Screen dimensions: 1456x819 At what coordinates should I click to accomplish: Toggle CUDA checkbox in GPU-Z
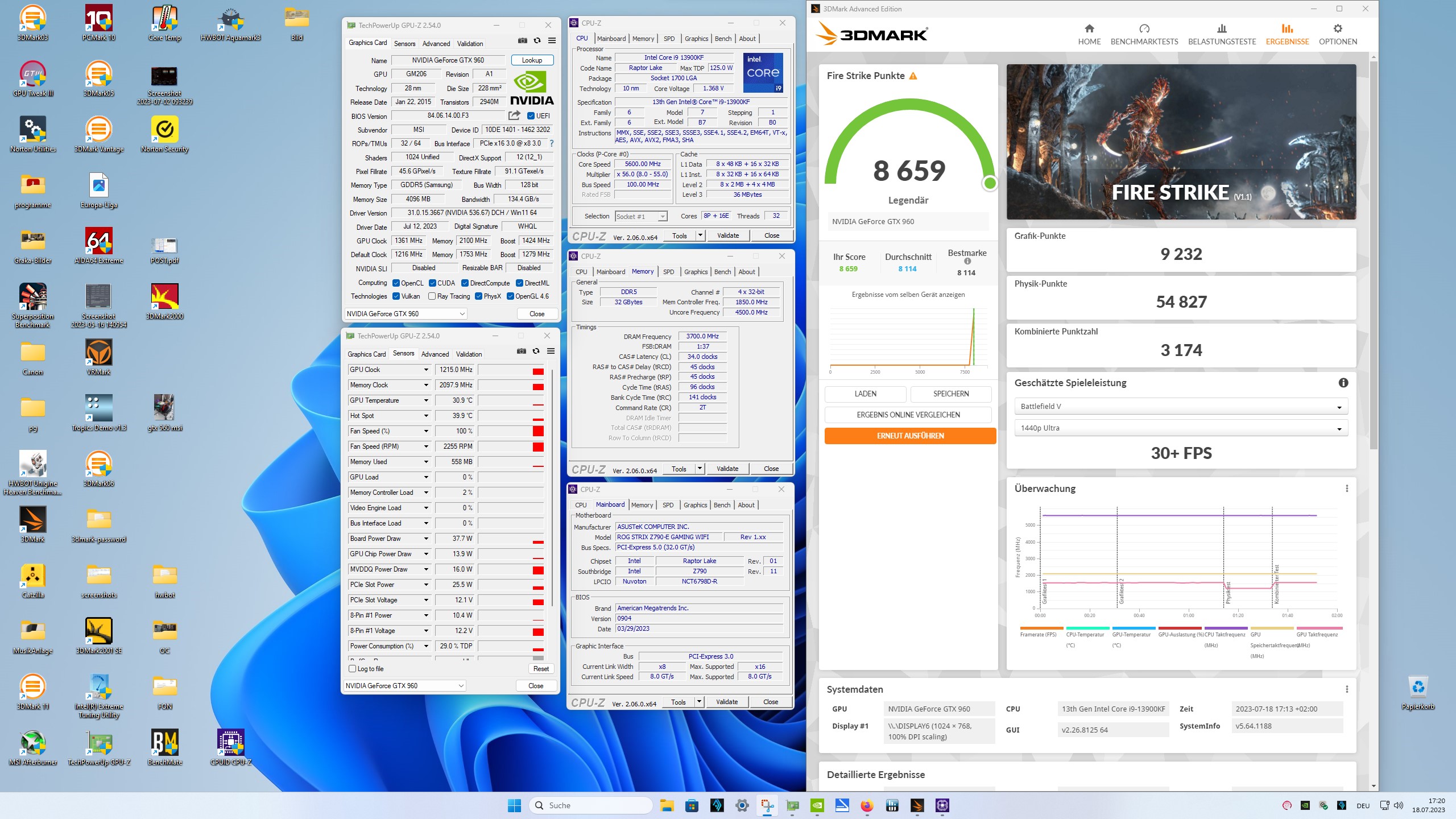(432, 283)
